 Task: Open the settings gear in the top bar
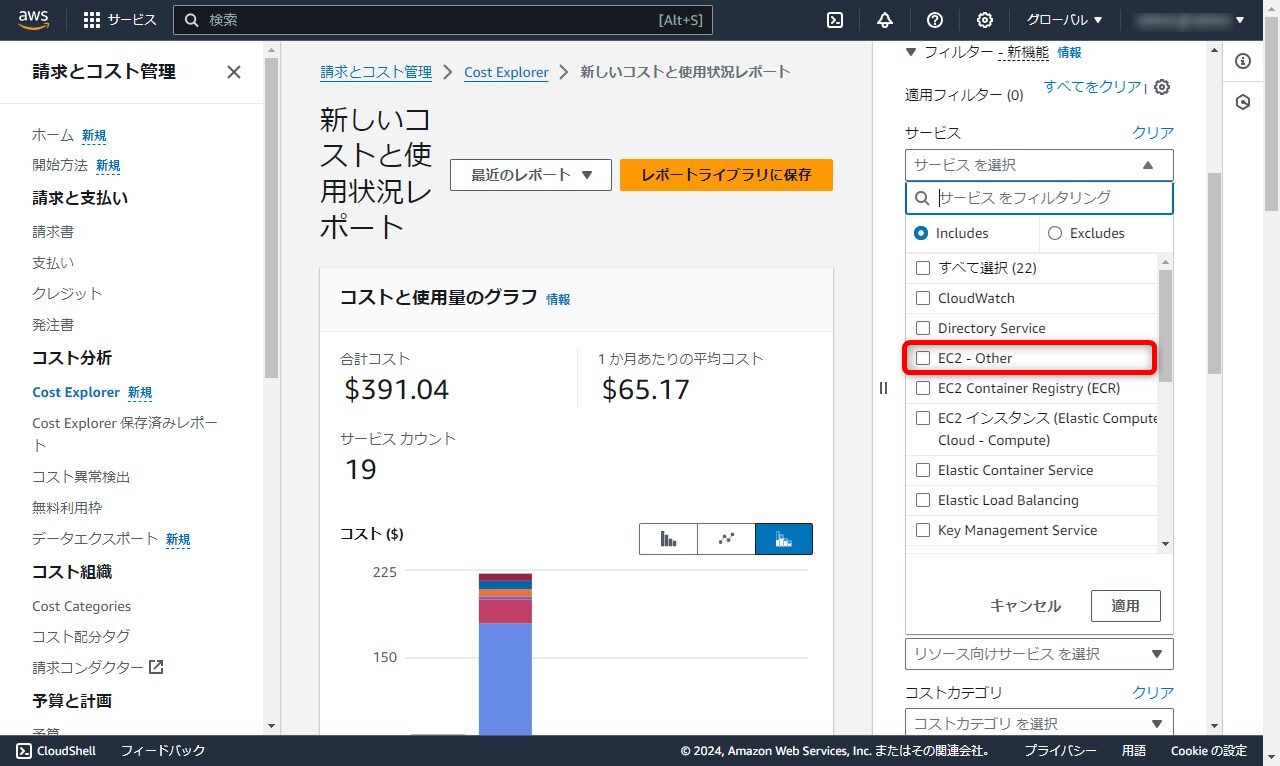tap(985, 19)
